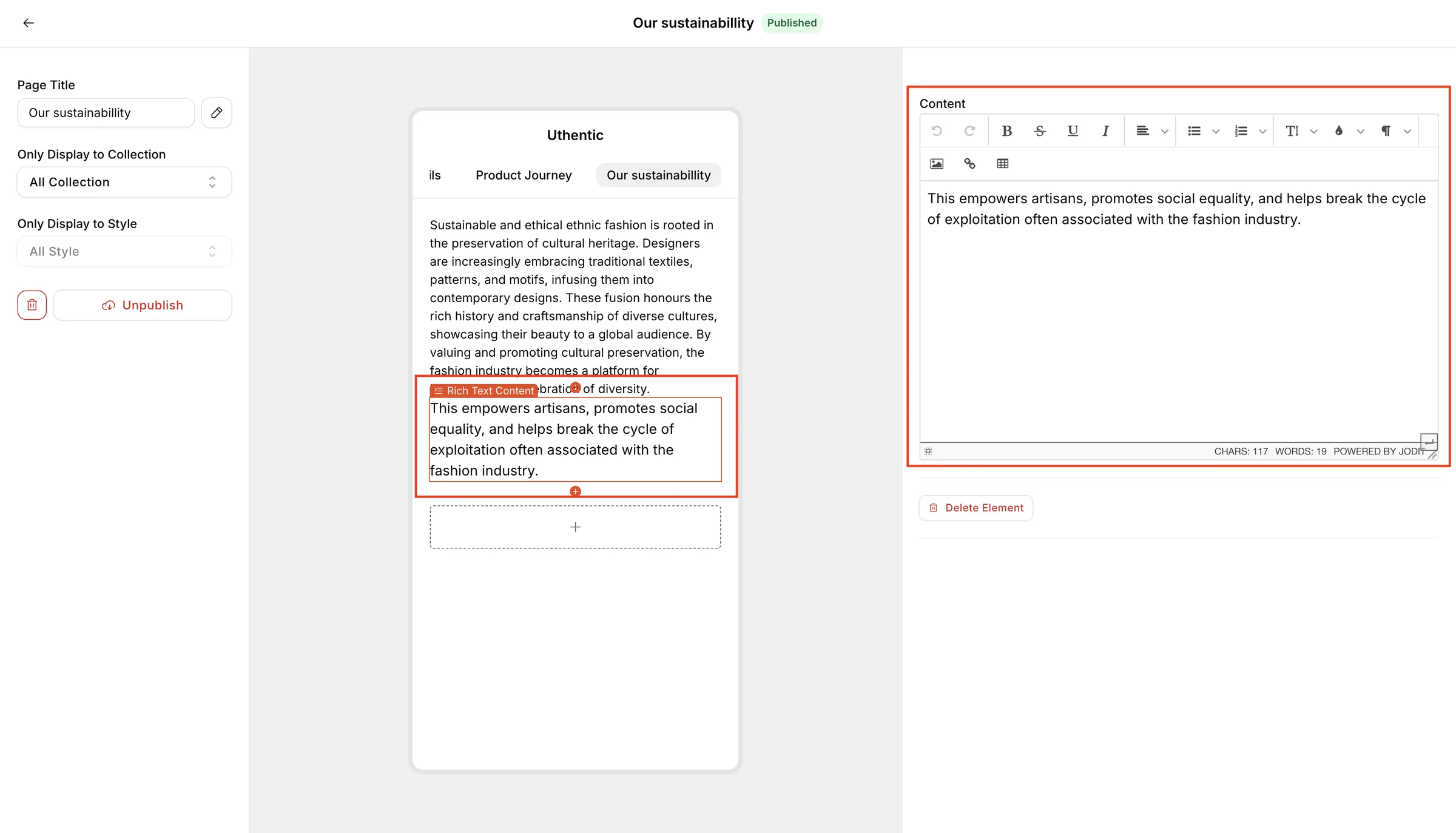Toggle underline formatting
This screenshot has height=833, width=1456.
1073,131
